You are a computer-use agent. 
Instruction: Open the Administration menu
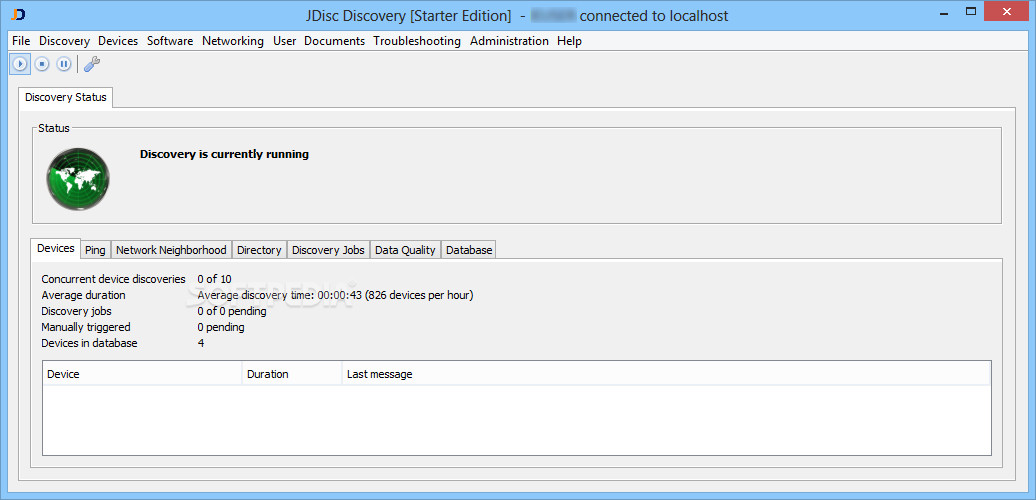509,41
